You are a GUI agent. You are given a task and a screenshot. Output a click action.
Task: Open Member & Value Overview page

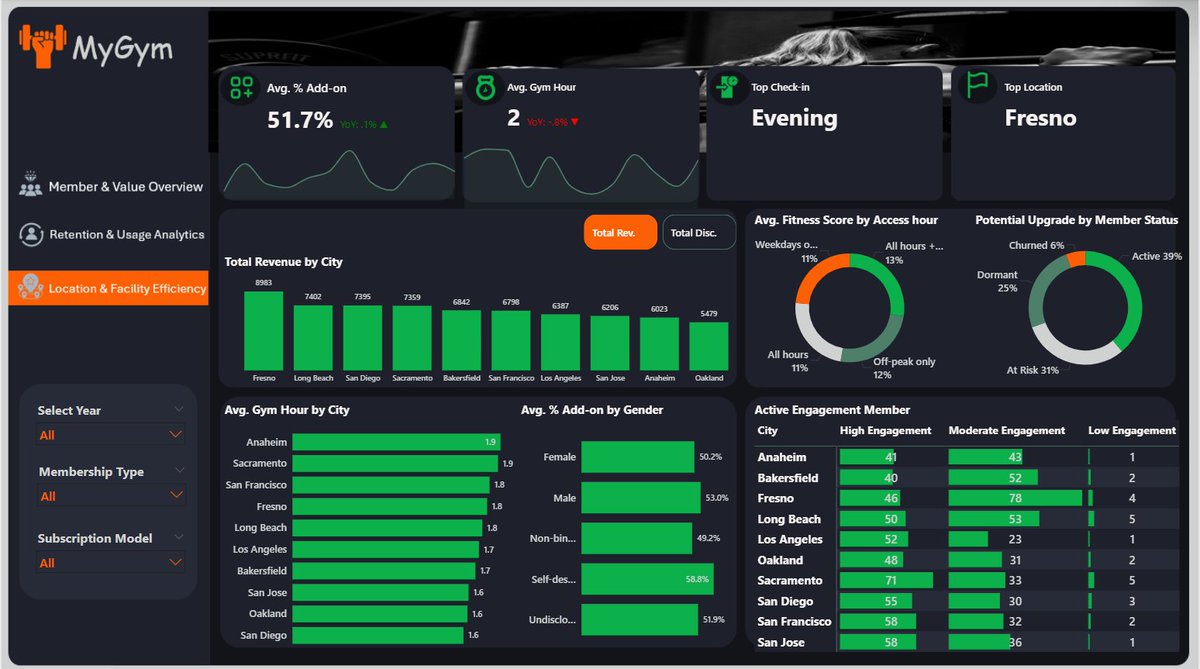108,186
